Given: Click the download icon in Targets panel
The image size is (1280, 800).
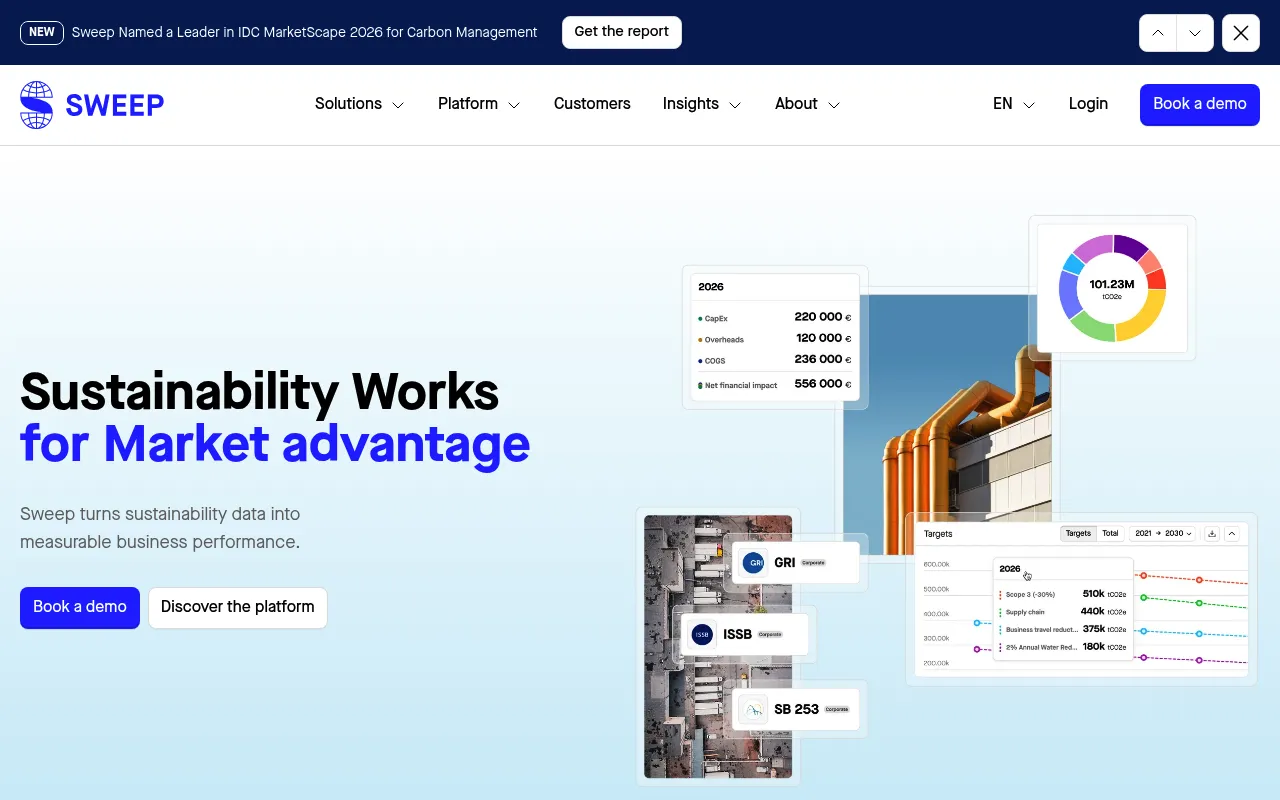Looking at the screenshot, I should pos(1212,534).
